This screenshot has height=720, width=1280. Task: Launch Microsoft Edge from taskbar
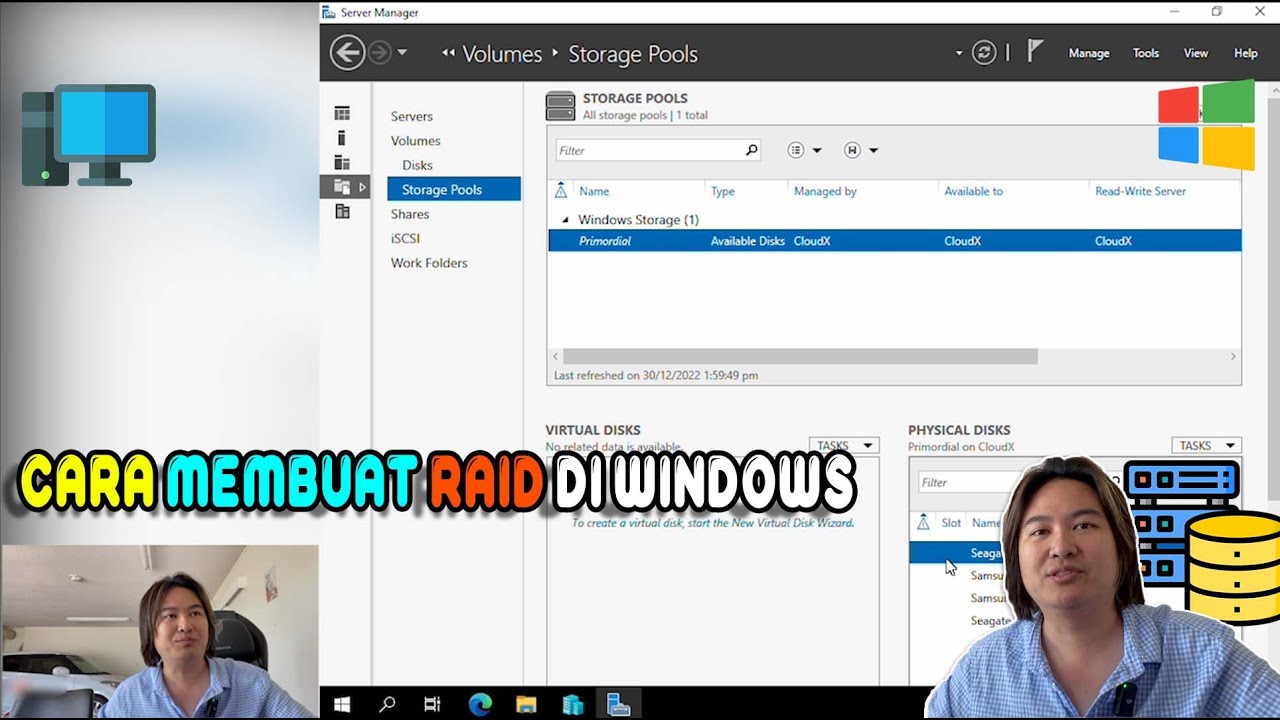[x=480, y=704]
